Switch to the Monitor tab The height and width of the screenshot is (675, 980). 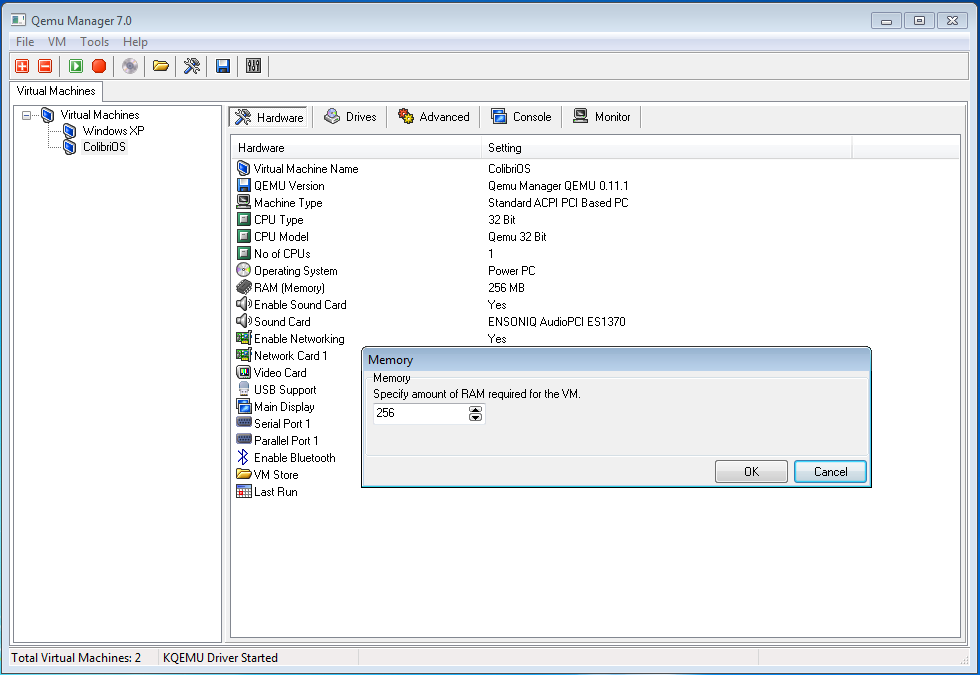tap(602, 117)
